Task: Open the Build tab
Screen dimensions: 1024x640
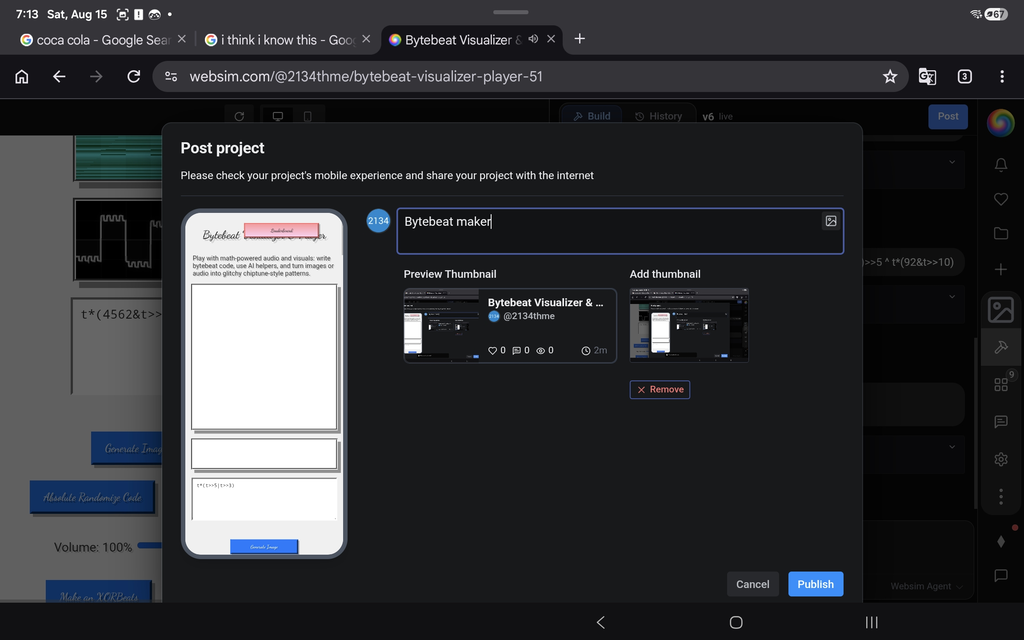Action: click(x=592, y=116)
